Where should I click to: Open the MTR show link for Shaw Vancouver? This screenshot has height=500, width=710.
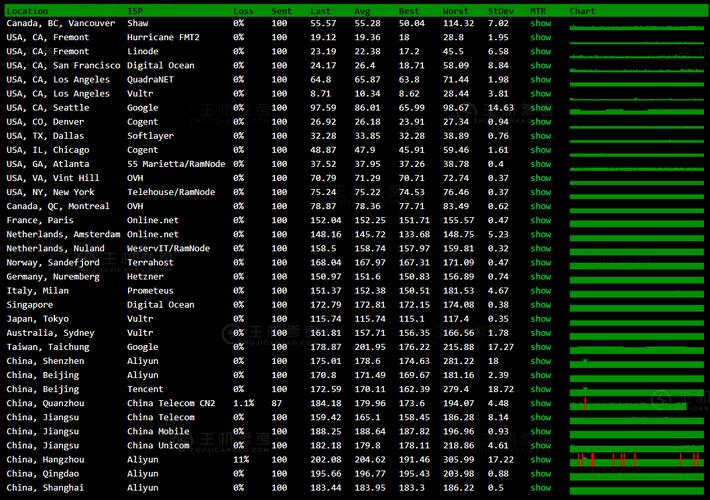[541, 23]
